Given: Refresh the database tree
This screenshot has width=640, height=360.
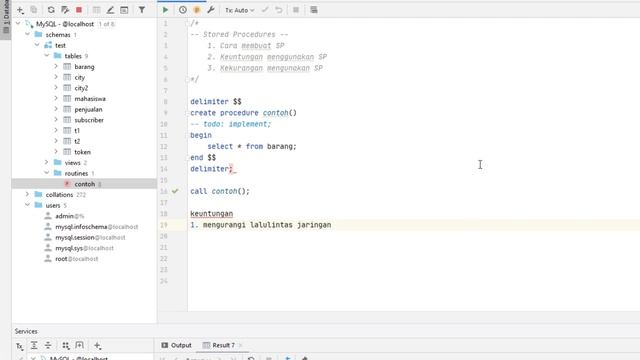Looking at the screenshot, I should [51, 10].
